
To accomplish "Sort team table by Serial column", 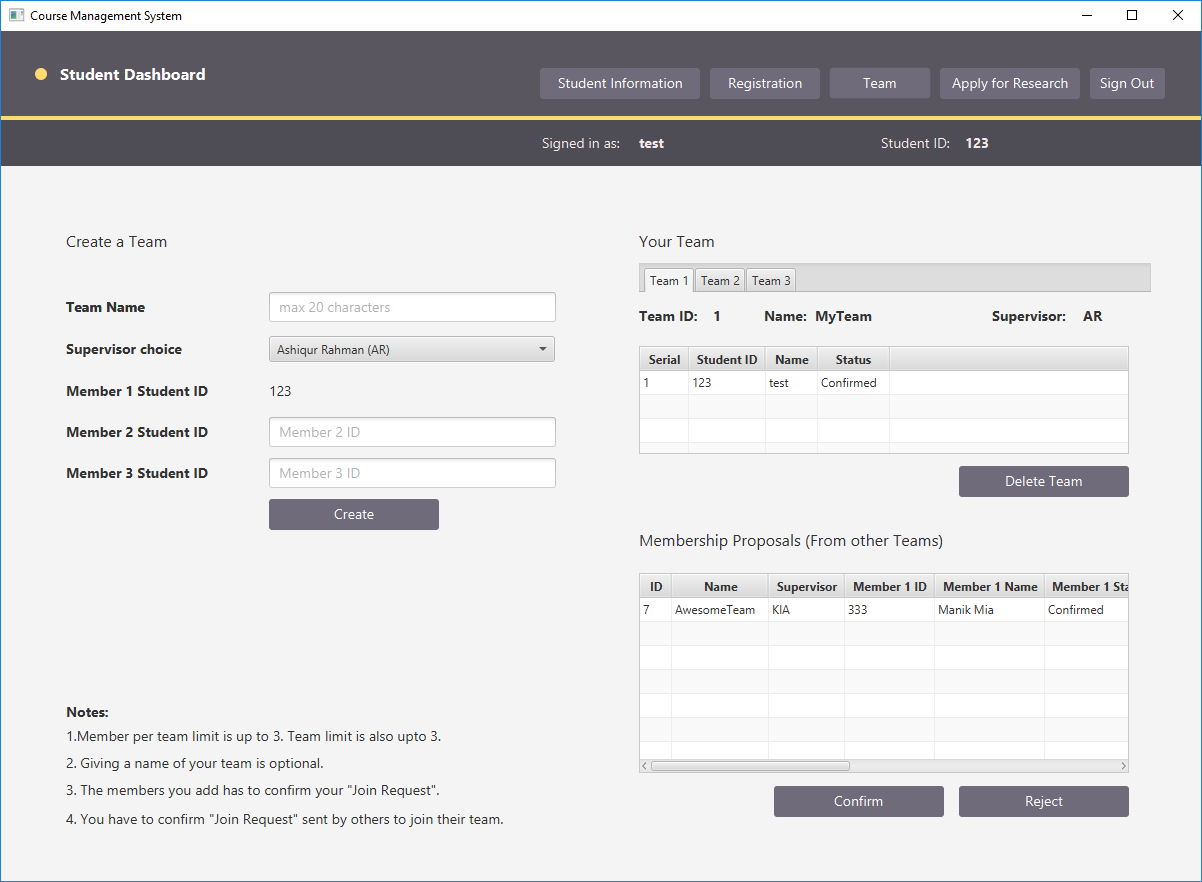I will 664,359.
